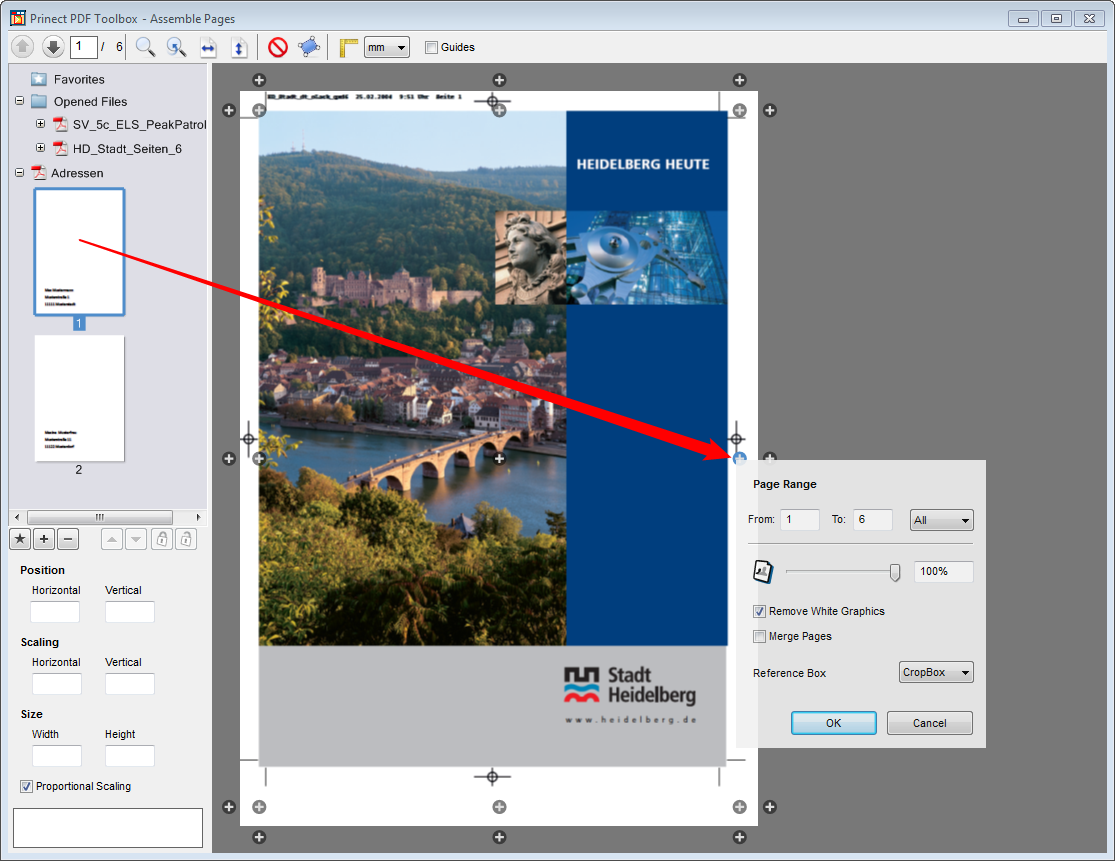Click the magnifying glass zoom tool
Image resolution: width=1115 pixels, height=861 pixels.
tap(146, 47)
